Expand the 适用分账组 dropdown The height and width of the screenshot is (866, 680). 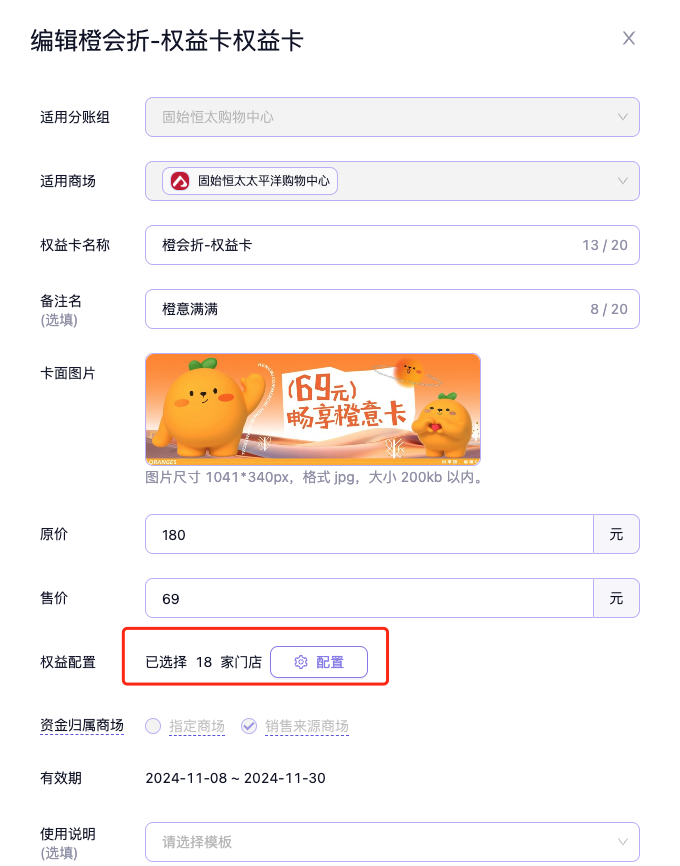pos(622,117)
